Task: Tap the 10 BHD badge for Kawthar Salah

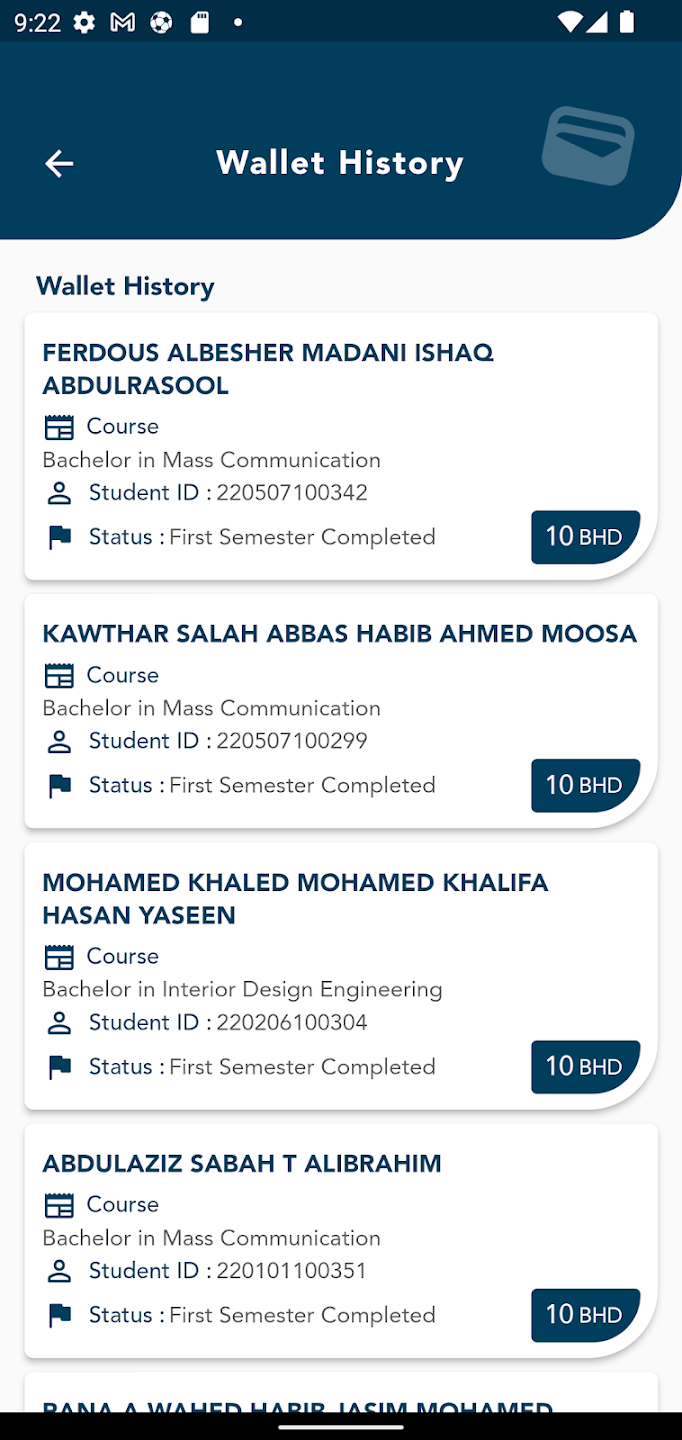Action: [x=584, y=785]
